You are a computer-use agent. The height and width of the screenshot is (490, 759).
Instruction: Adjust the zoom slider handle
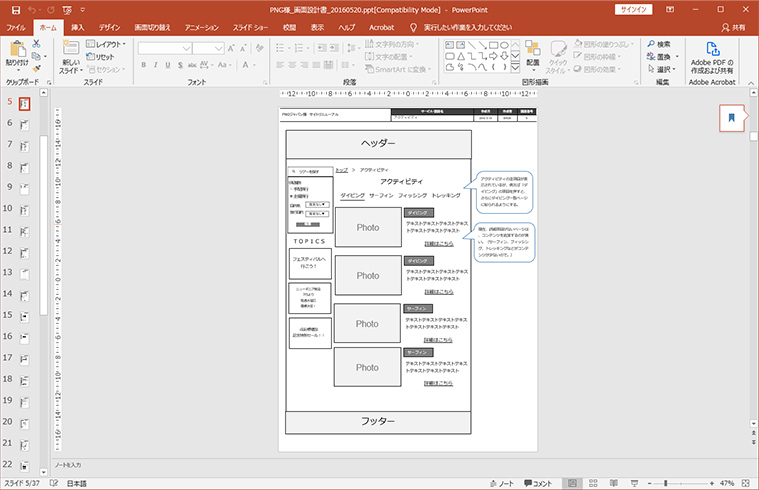tap(666, 483)
